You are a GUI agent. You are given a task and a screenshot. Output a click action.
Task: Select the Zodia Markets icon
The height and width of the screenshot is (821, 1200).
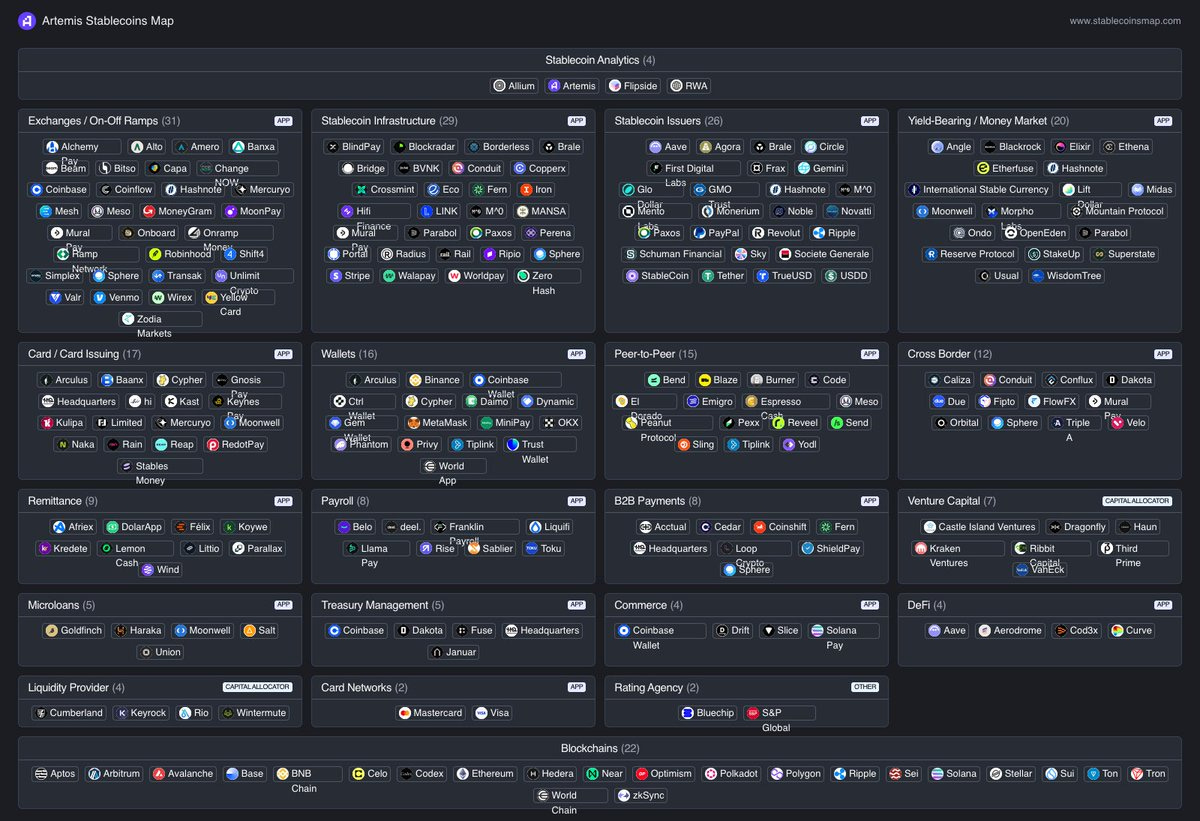128,319
